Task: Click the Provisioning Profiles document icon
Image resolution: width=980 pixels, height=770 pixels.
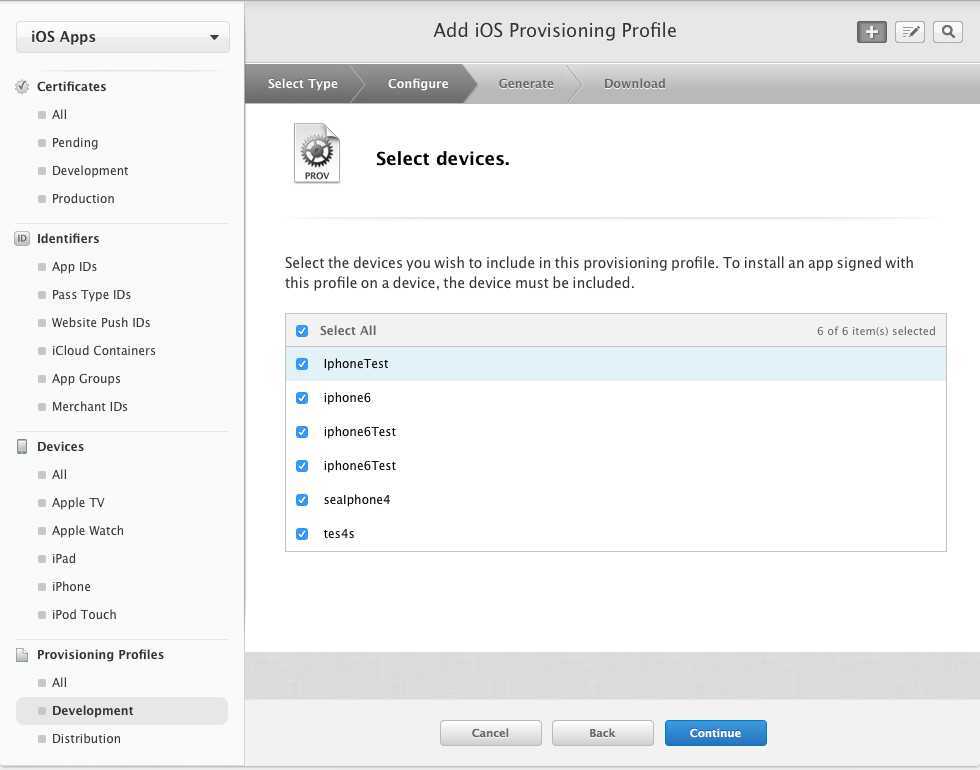Action: tap(22, 655)
